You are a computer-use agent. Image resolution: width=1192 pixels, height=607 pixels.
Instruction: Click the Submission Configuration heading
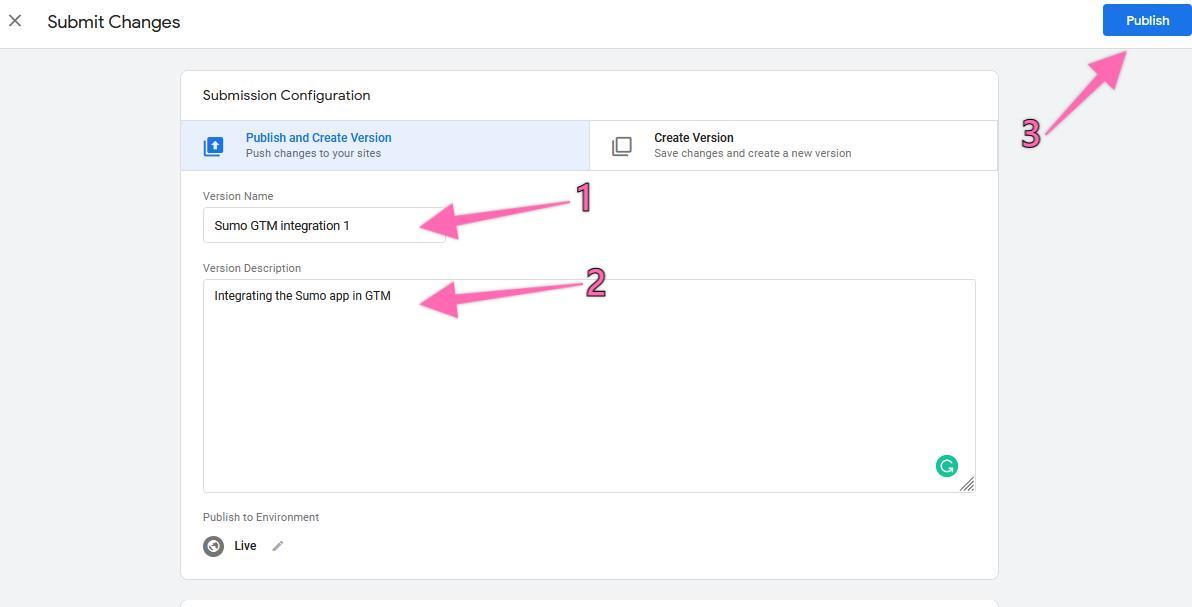[286, 96]
